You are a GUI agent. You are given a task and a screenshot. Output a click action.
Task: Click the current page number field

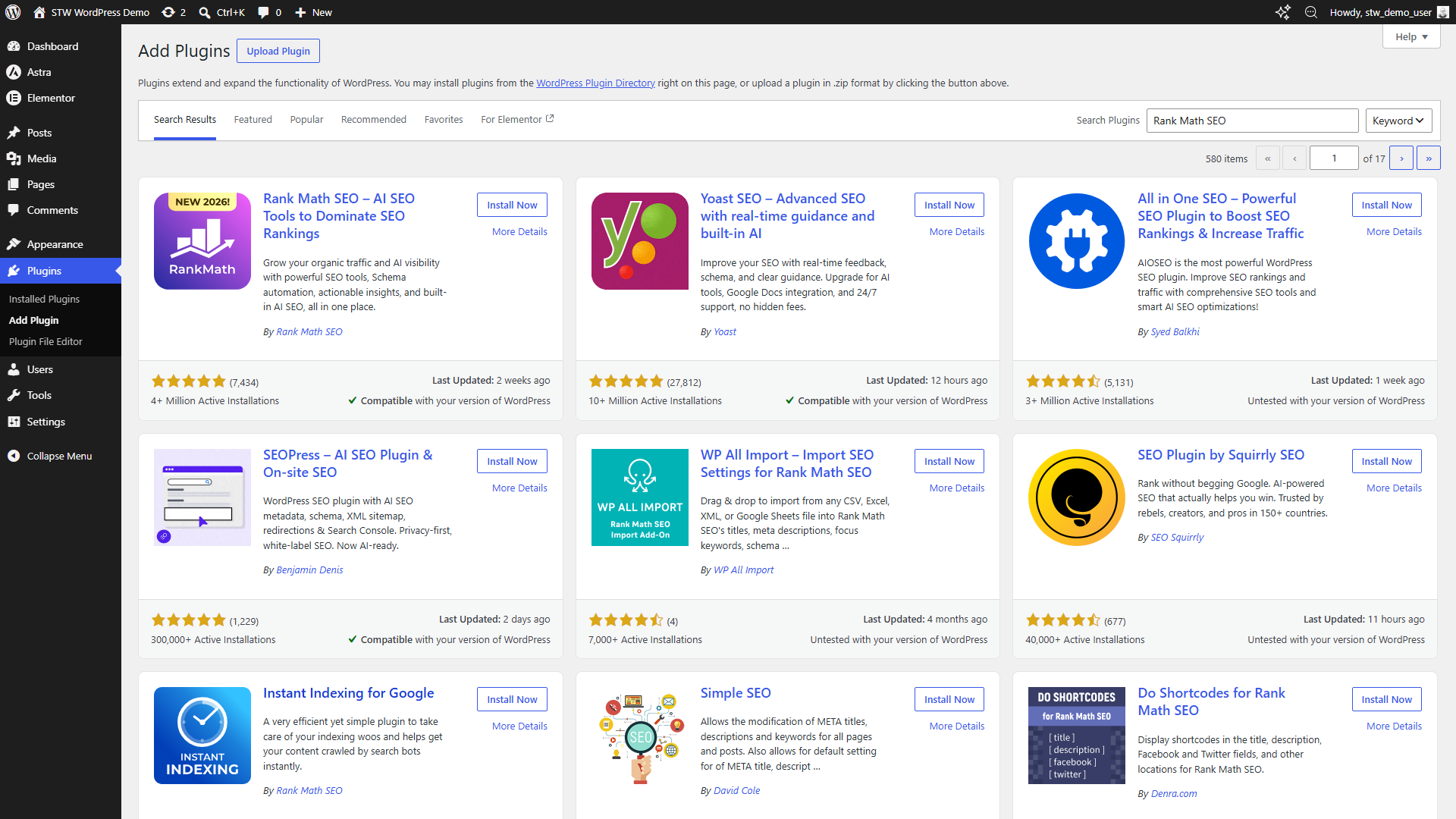pos(1334,158)
